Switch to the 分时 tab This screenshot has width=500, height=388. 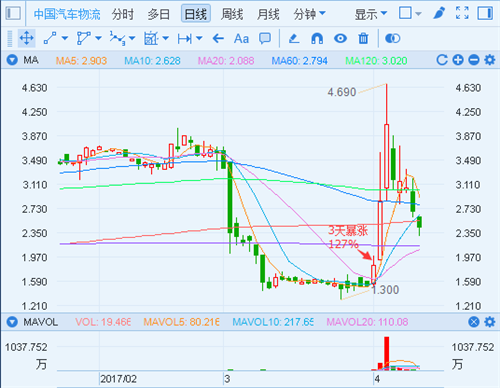tap(123, 14)
